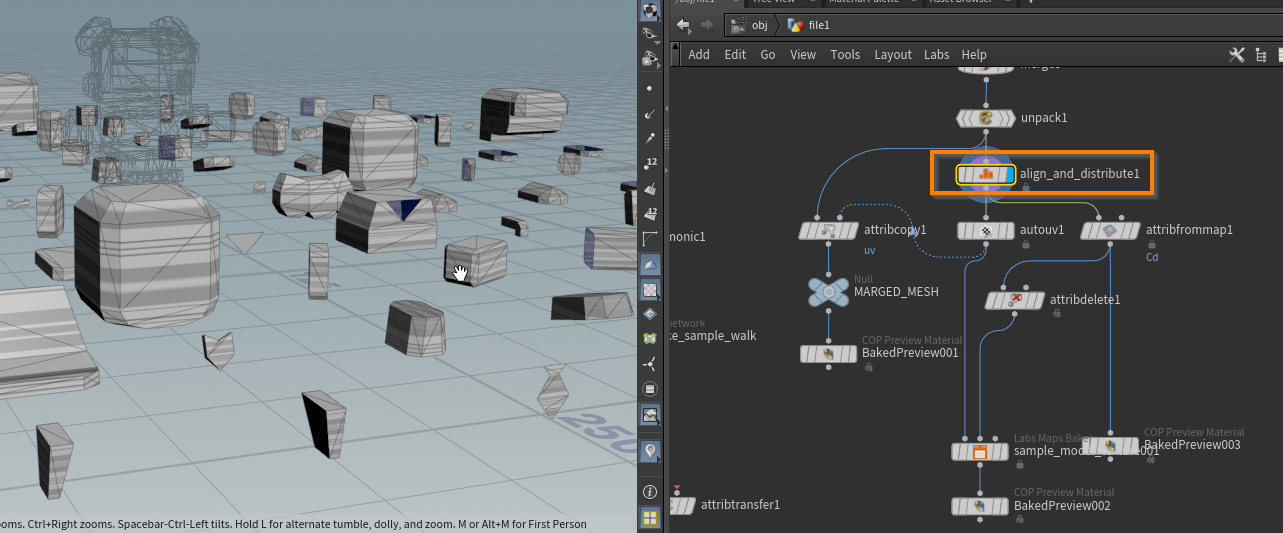This screenshot has height=533, width=1283.
Task: Click the round striped viewport icon
Action: point(650,388)
